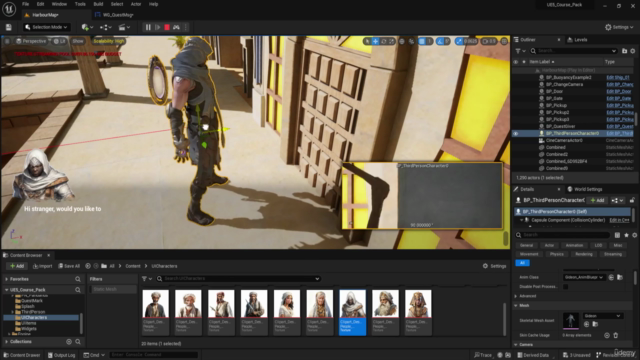
Task: Select CineCameraActor0 in the Outliner
Action: [x=564, y=140]
